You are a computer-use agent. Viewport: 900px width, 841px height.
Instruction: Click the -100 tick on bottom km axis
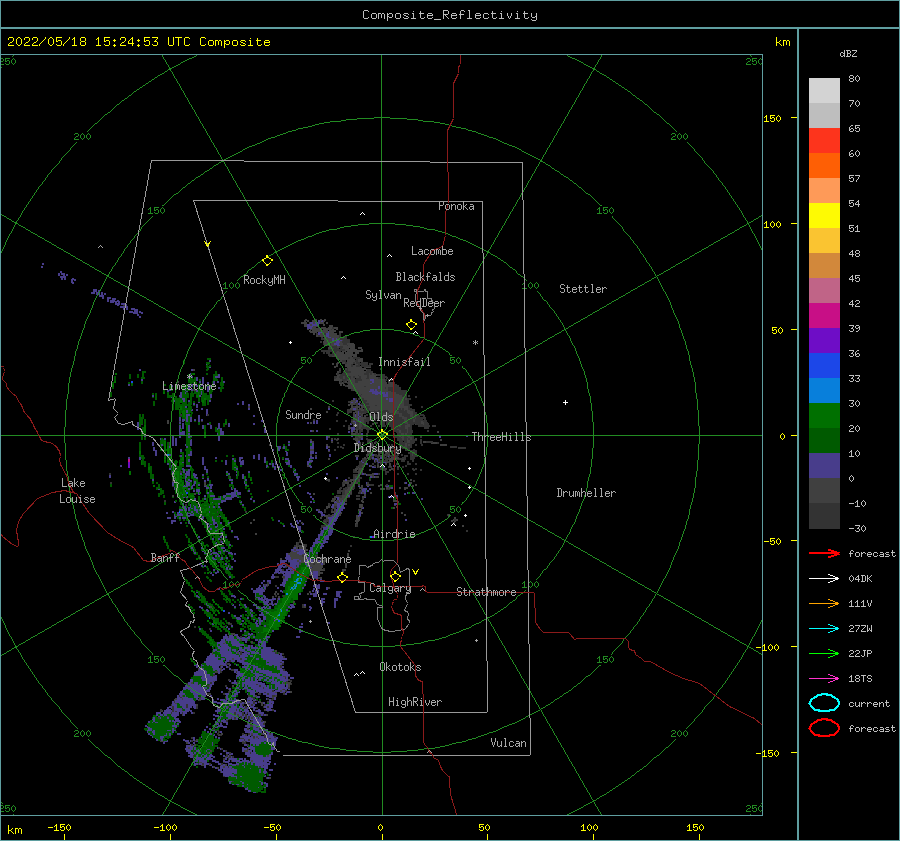(x=165, y=828)
